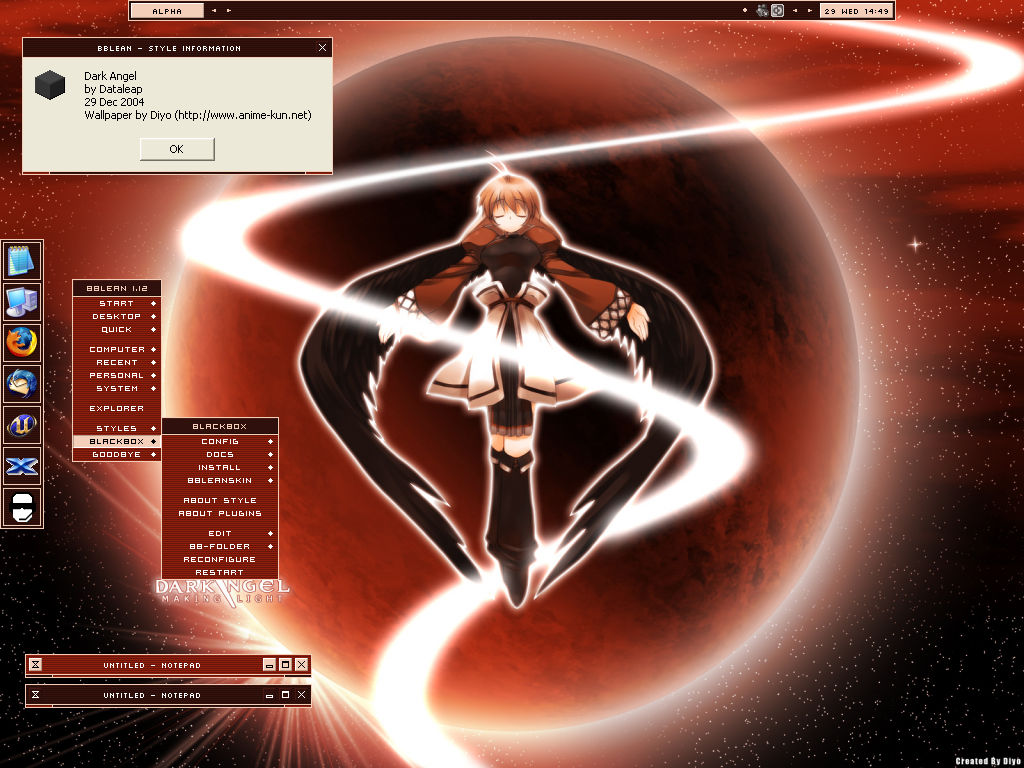Screen dimensions: 1024x768
Task: Select About Plugins menu entry
Action: pos(220,513)
